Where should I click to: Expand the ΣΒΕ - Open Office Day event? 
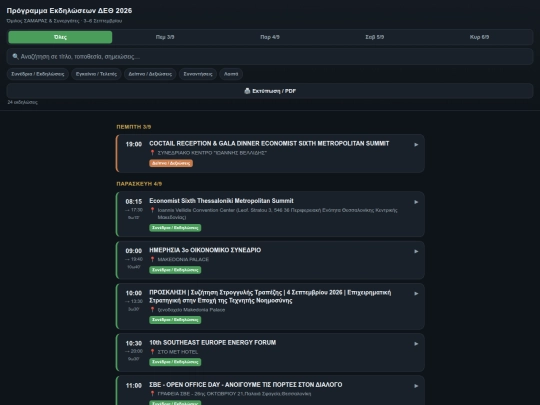(x=416, y=386)
